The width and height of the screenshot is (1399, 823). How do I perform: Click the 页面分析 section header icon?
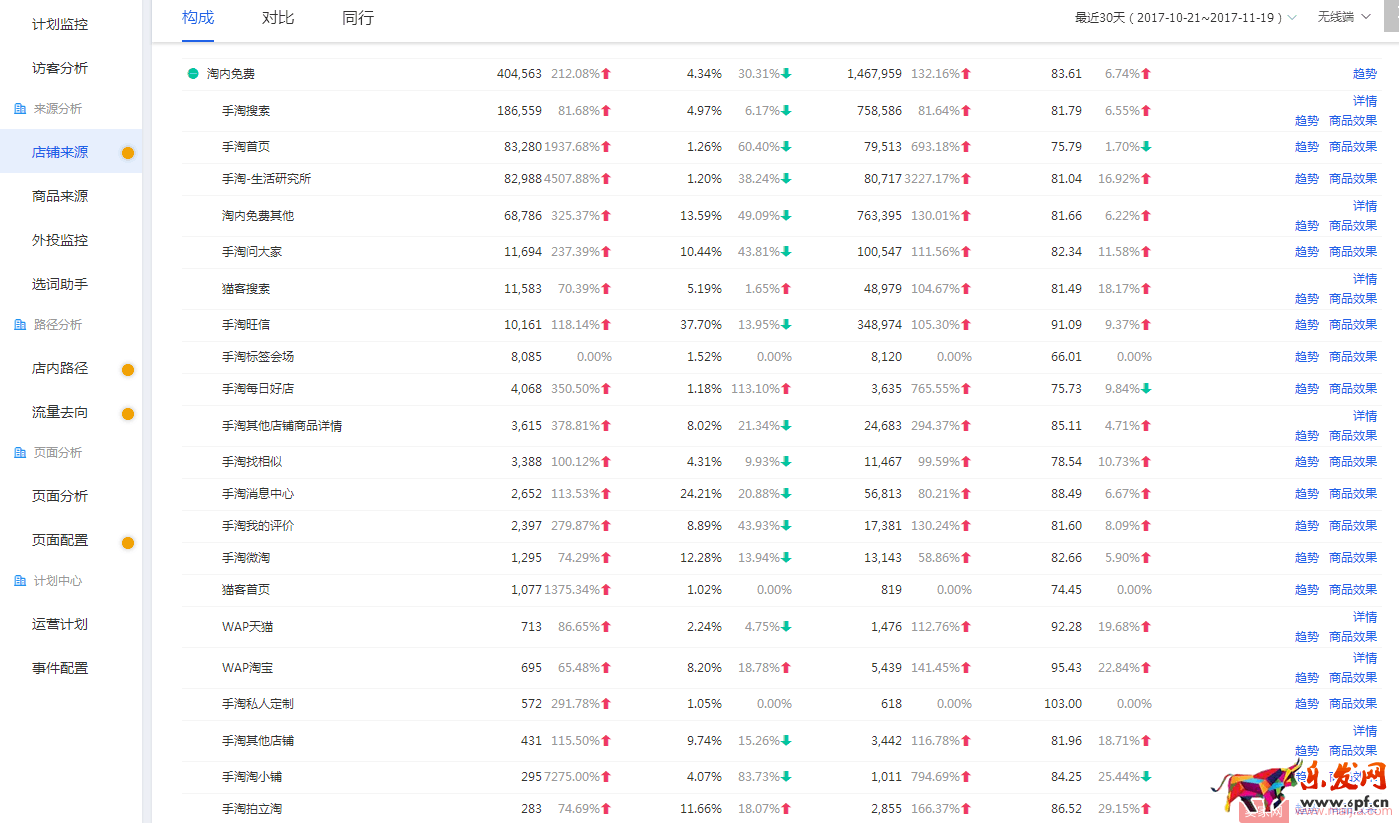20,452
